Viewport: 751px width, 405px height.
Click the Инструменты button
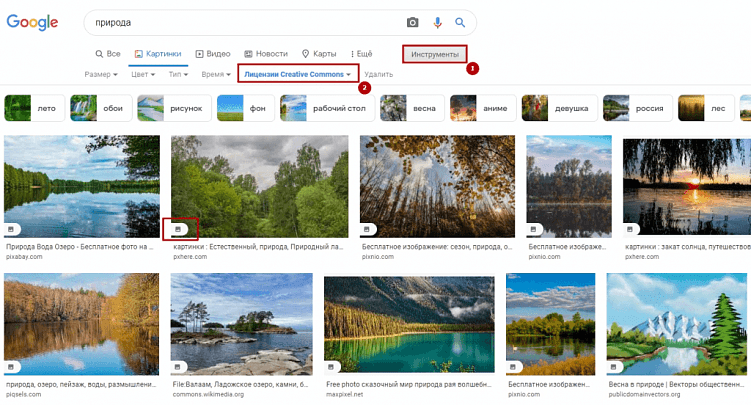tap(434, 54)
